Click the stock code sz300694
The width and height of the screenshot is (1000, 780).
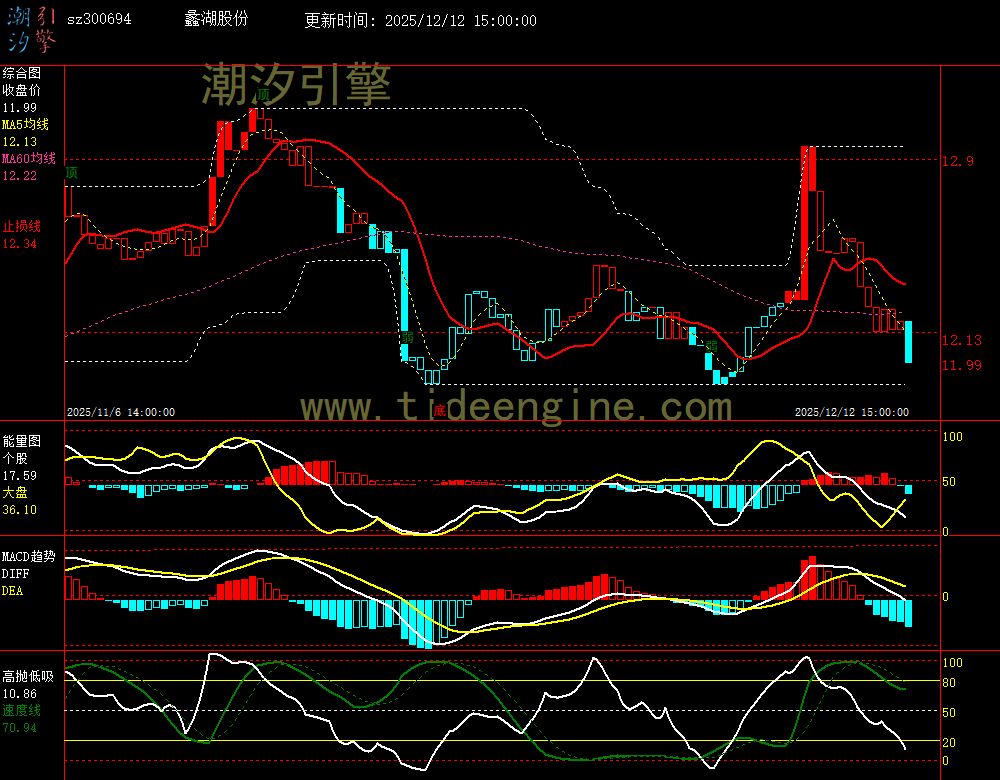99,20
